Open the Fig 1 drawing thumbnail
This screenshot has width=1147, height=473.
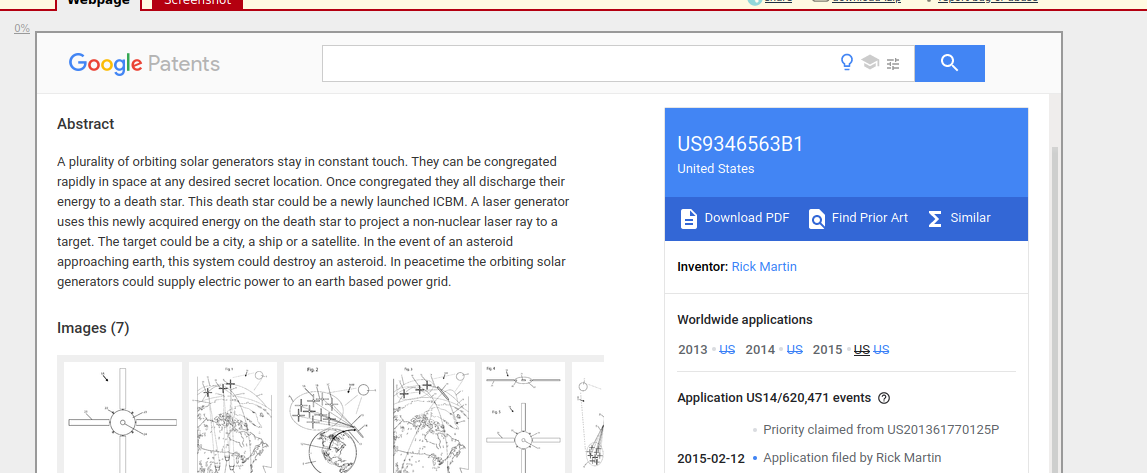coord(233,417)
